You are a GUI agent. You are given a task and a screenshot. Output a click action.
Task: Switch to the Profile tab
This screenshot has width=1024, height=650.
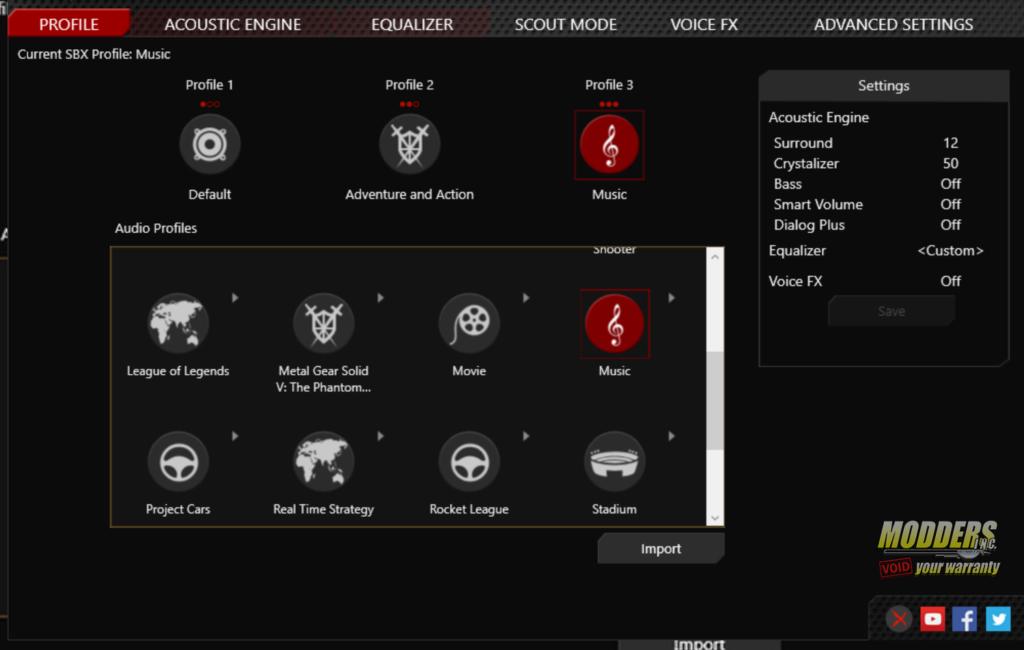(69, 24)
